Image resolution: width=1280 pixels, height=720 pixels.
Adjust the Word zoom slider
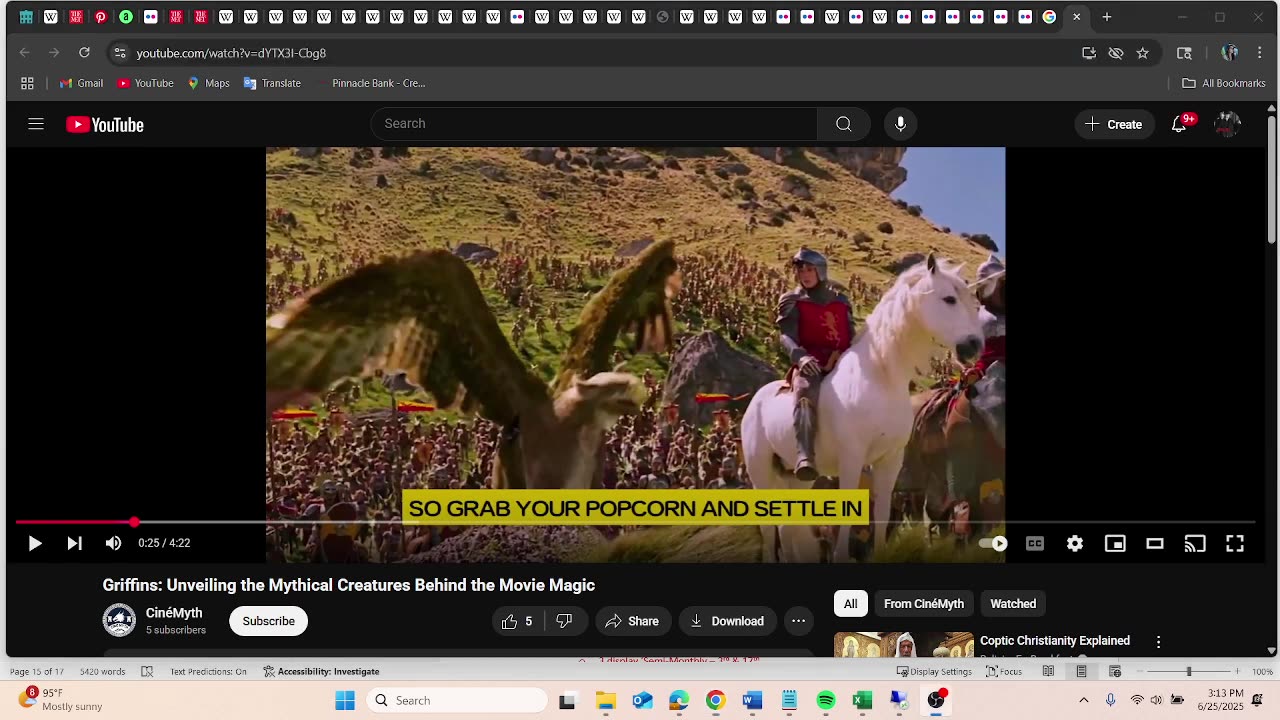[x=1189, y=672]
